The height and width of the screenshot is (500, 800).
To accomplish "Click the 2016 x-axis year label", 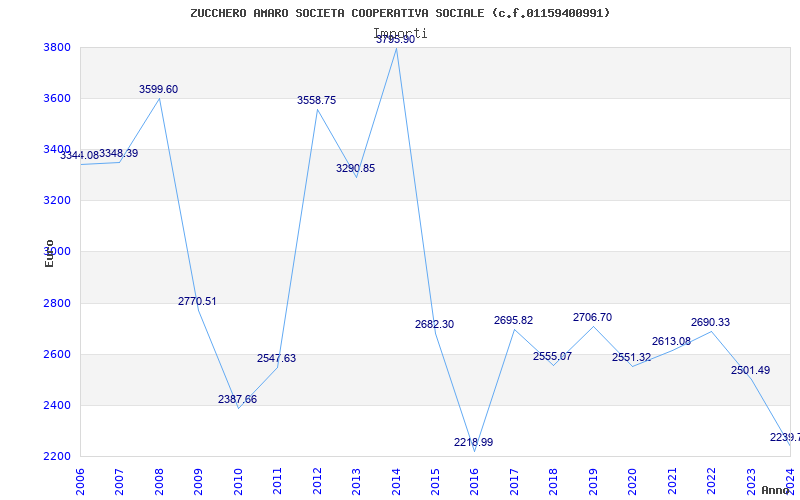I will coord(474,482).
